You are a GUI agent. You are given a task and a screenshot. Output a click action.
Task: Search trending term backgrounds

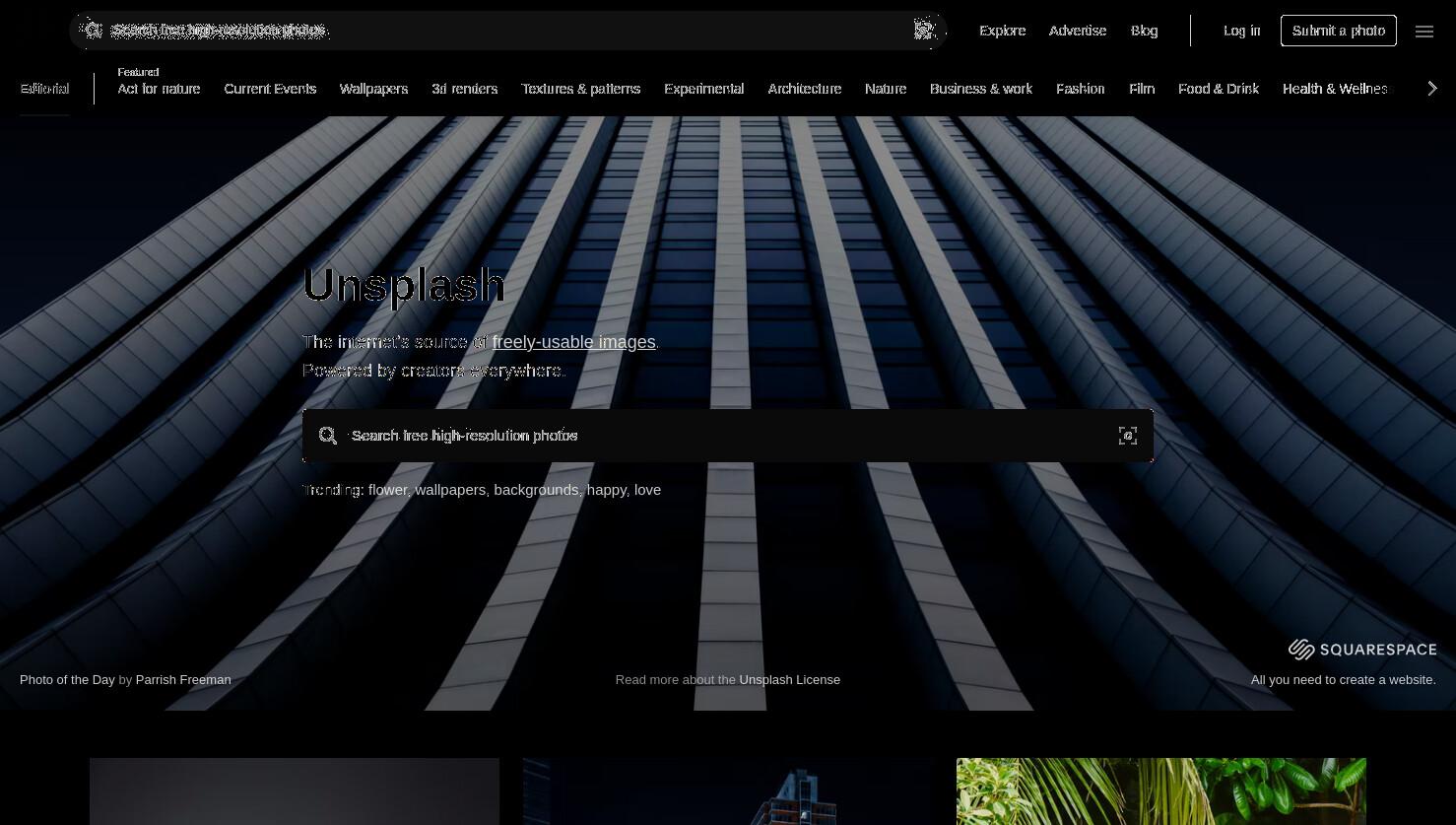(x=536, y=490)
